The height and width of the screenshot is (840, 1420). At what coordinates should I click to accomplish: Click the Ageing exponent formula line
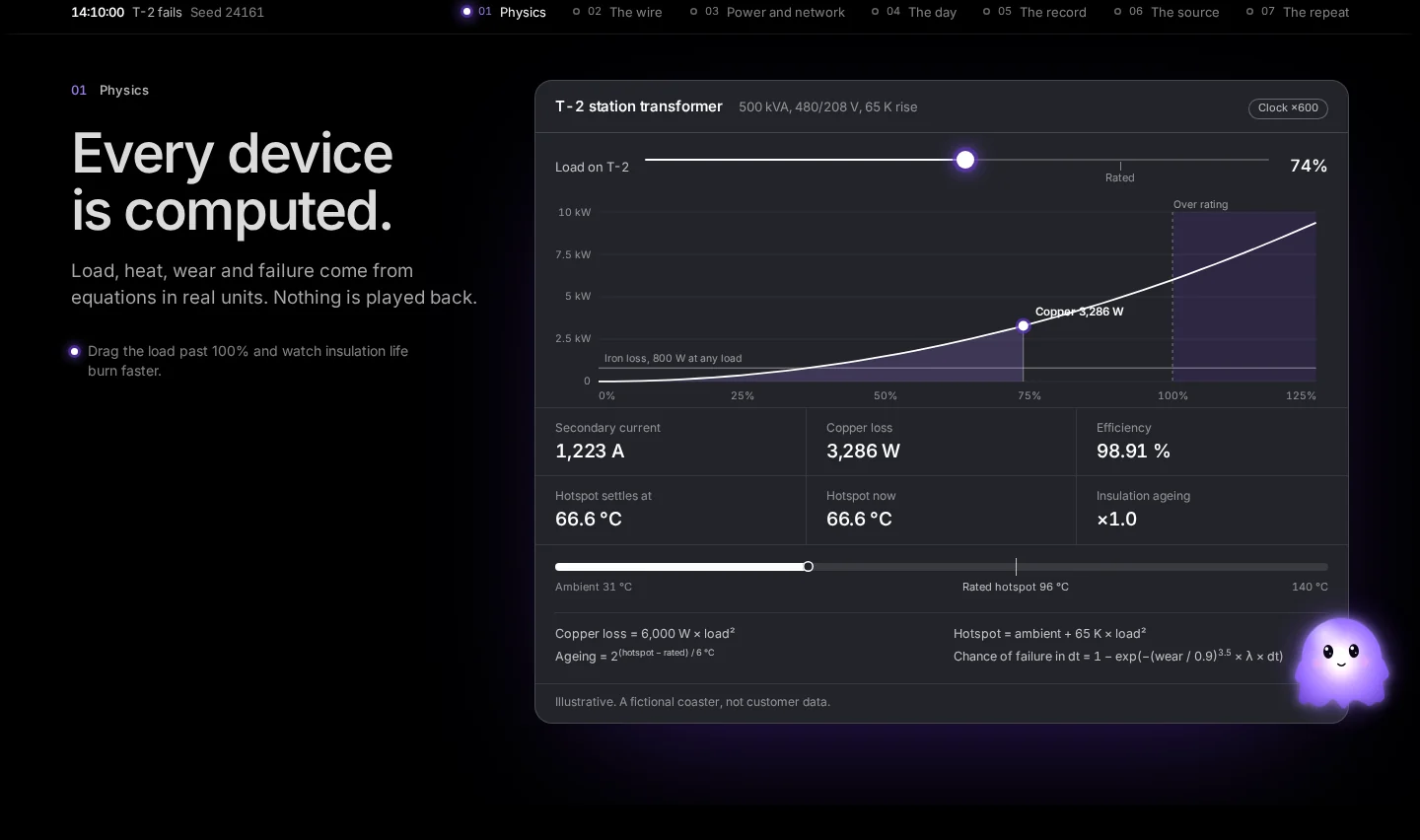click(634, 655)
